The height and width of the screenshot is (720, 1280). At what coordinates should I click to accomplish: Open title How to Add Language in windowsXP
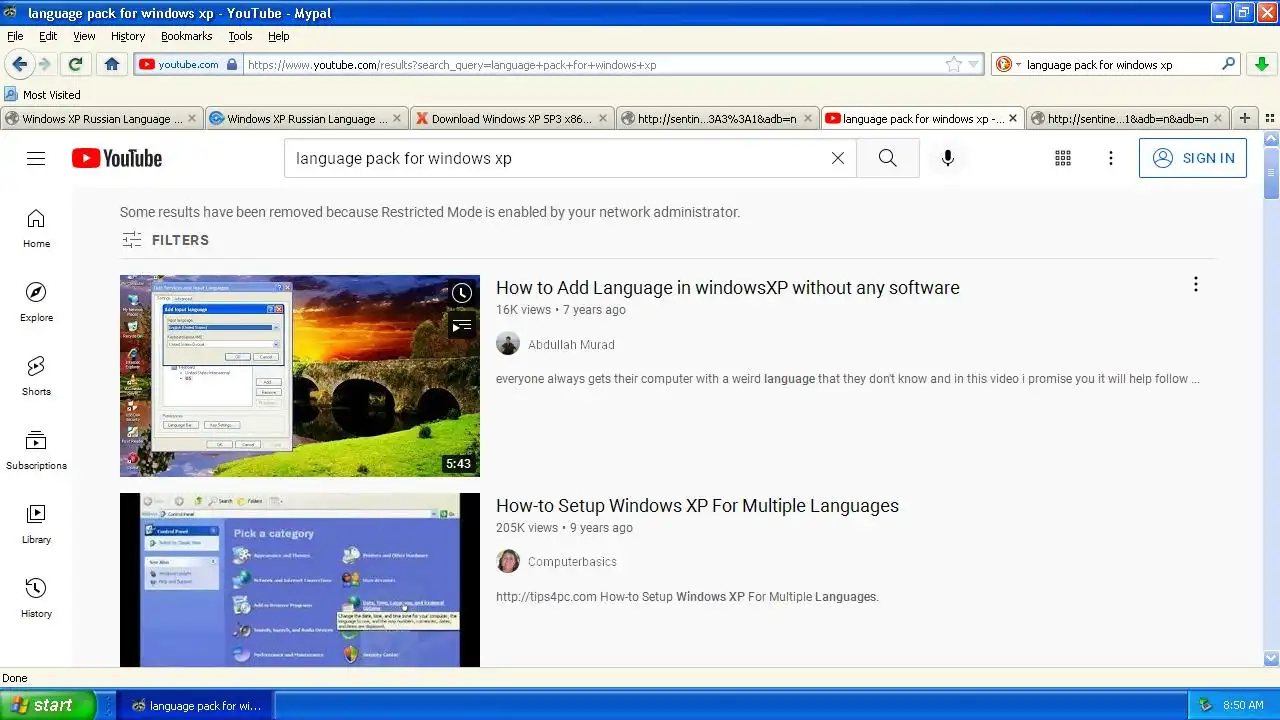coord(727,287)
